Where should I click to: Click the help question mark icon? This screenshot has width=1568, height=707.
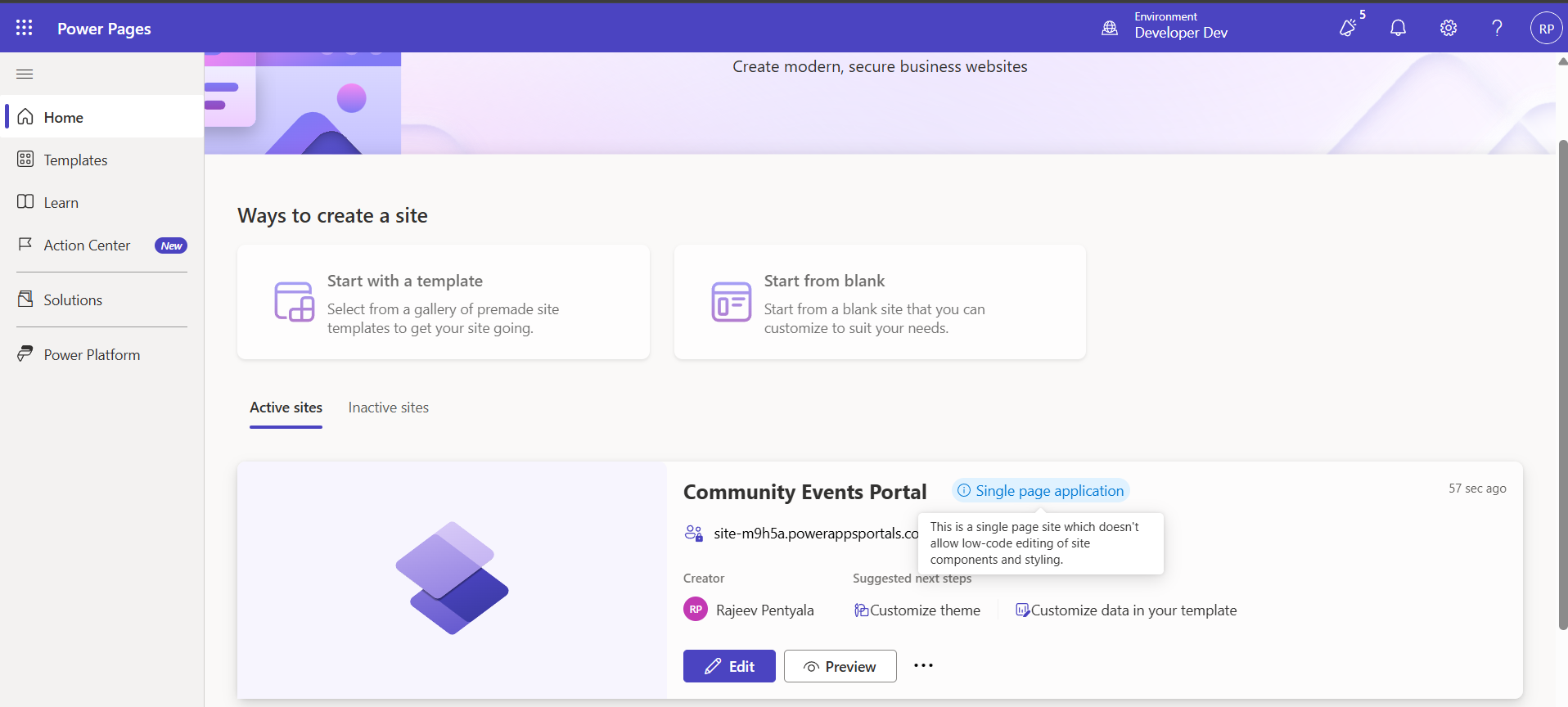(1497, 28)
